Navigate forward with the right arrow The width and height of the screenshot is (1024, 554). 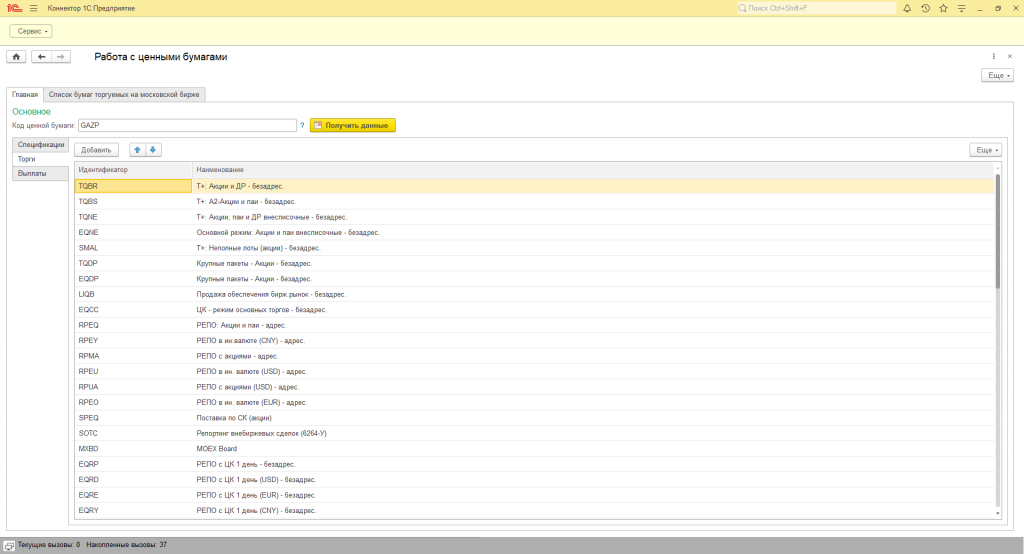(61, 57)
